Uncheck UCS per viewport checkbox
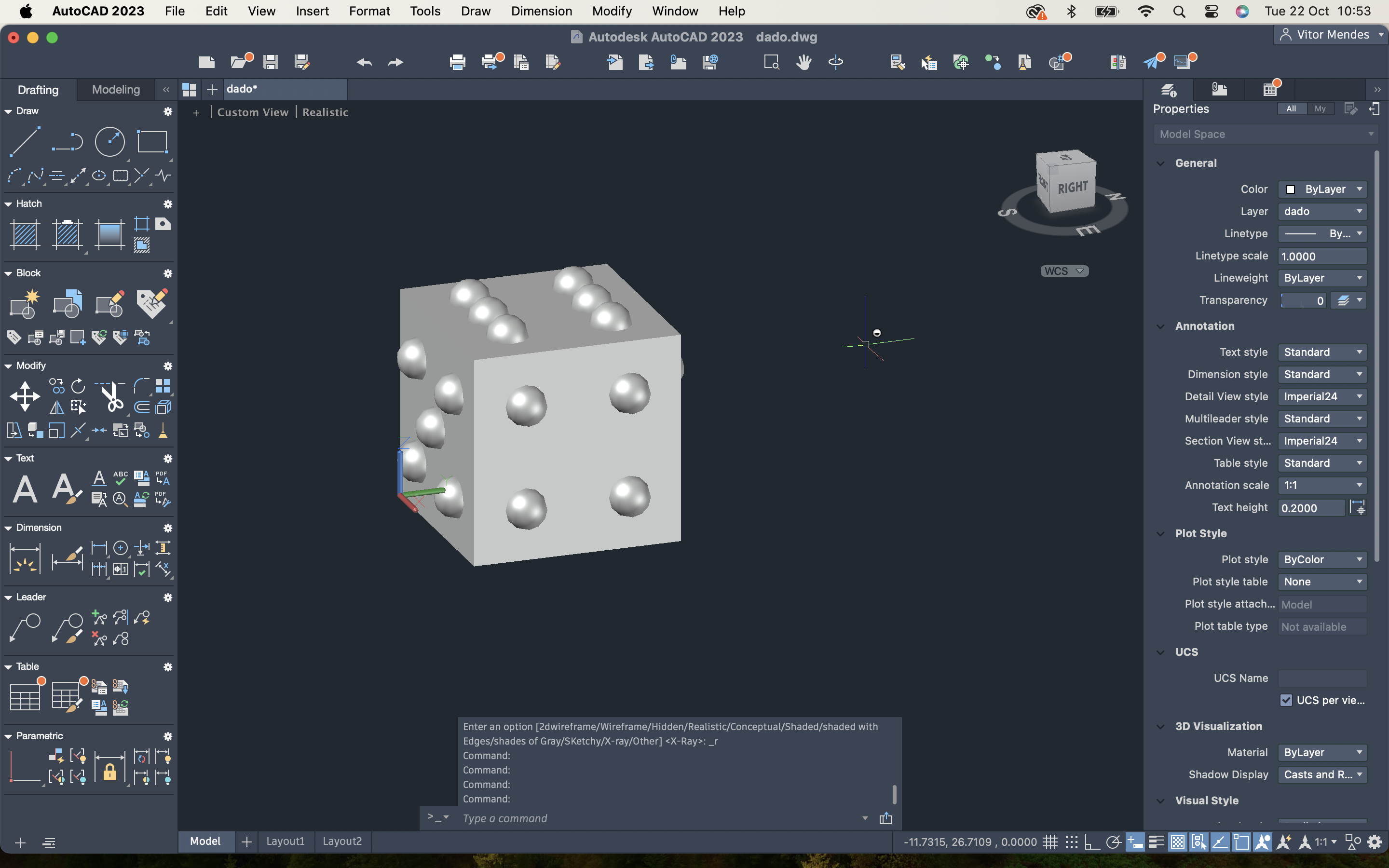The width and height of the screenshot is (1389, 868). (1286, 700)
